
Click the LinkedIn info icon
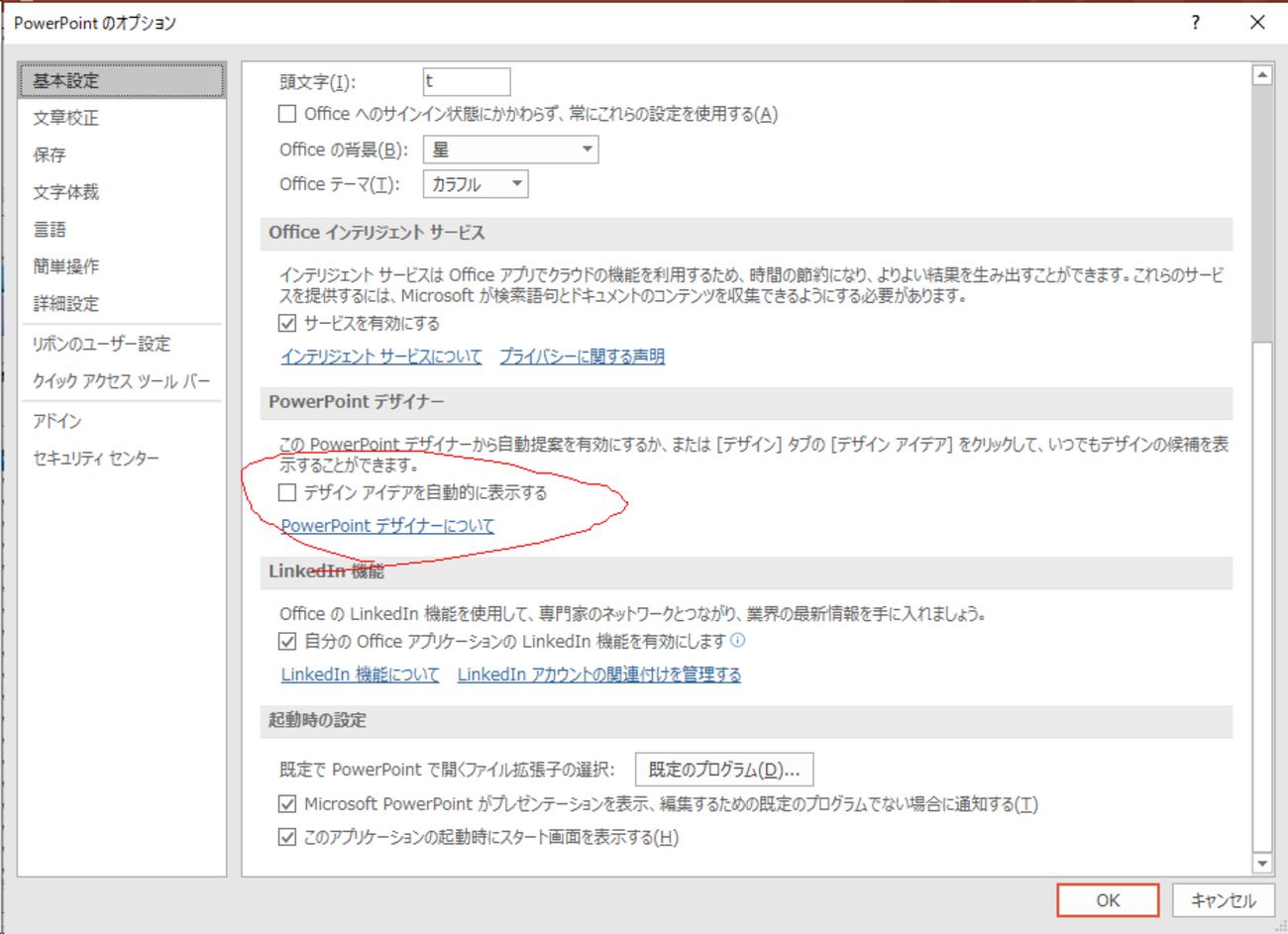coord(737,641)
